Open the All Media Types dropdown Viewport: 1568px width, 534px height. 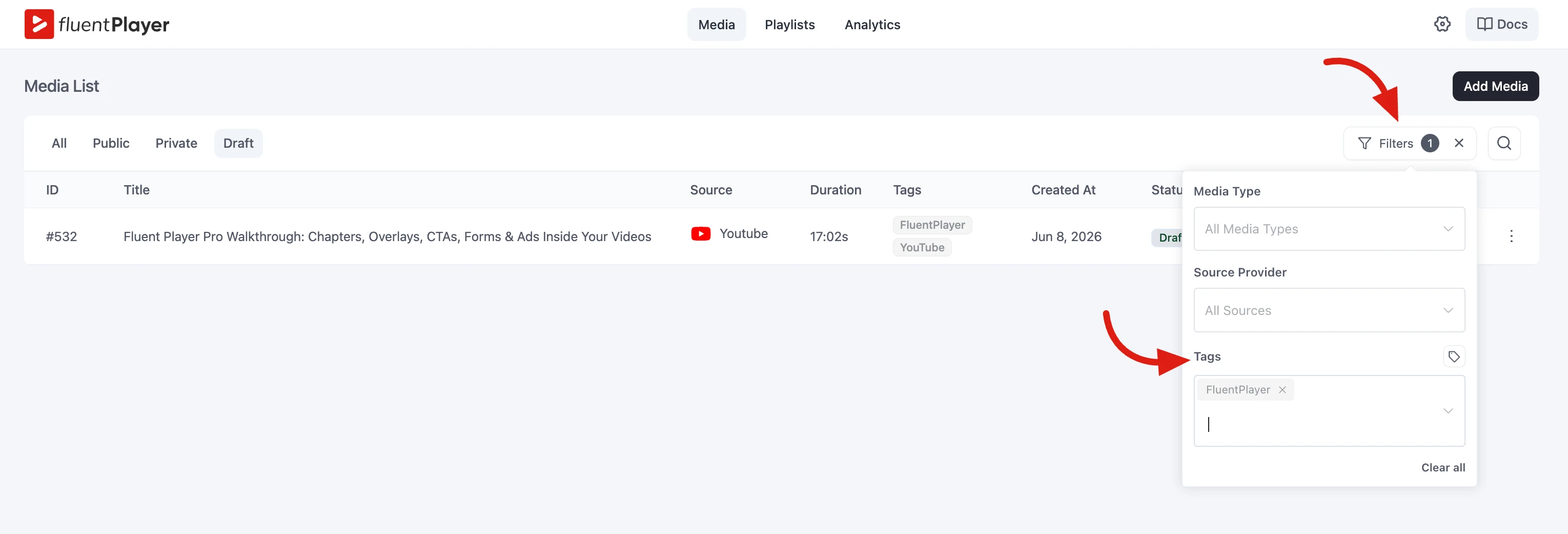pos(1329,229)
